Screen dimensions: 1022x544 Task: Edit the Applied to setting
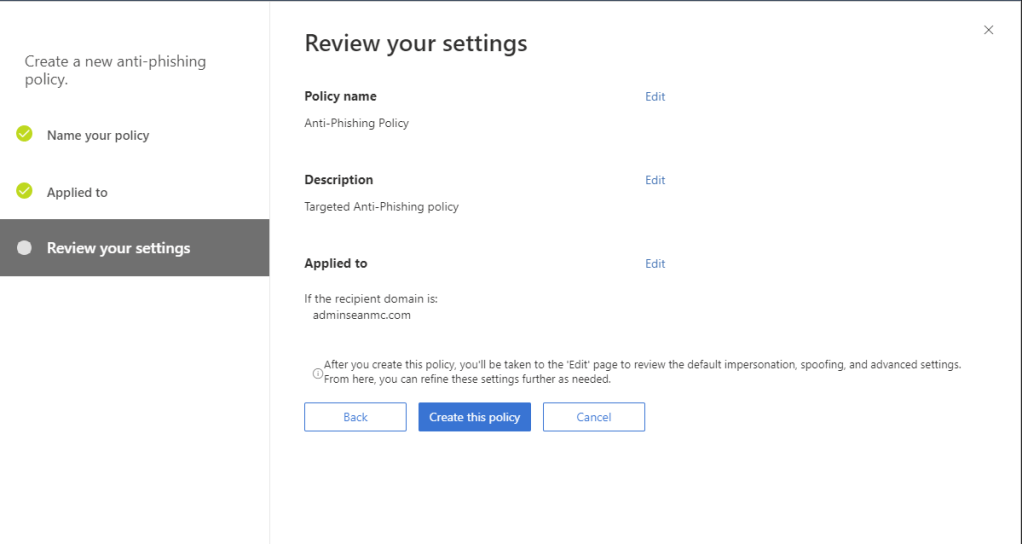point(655,264)
